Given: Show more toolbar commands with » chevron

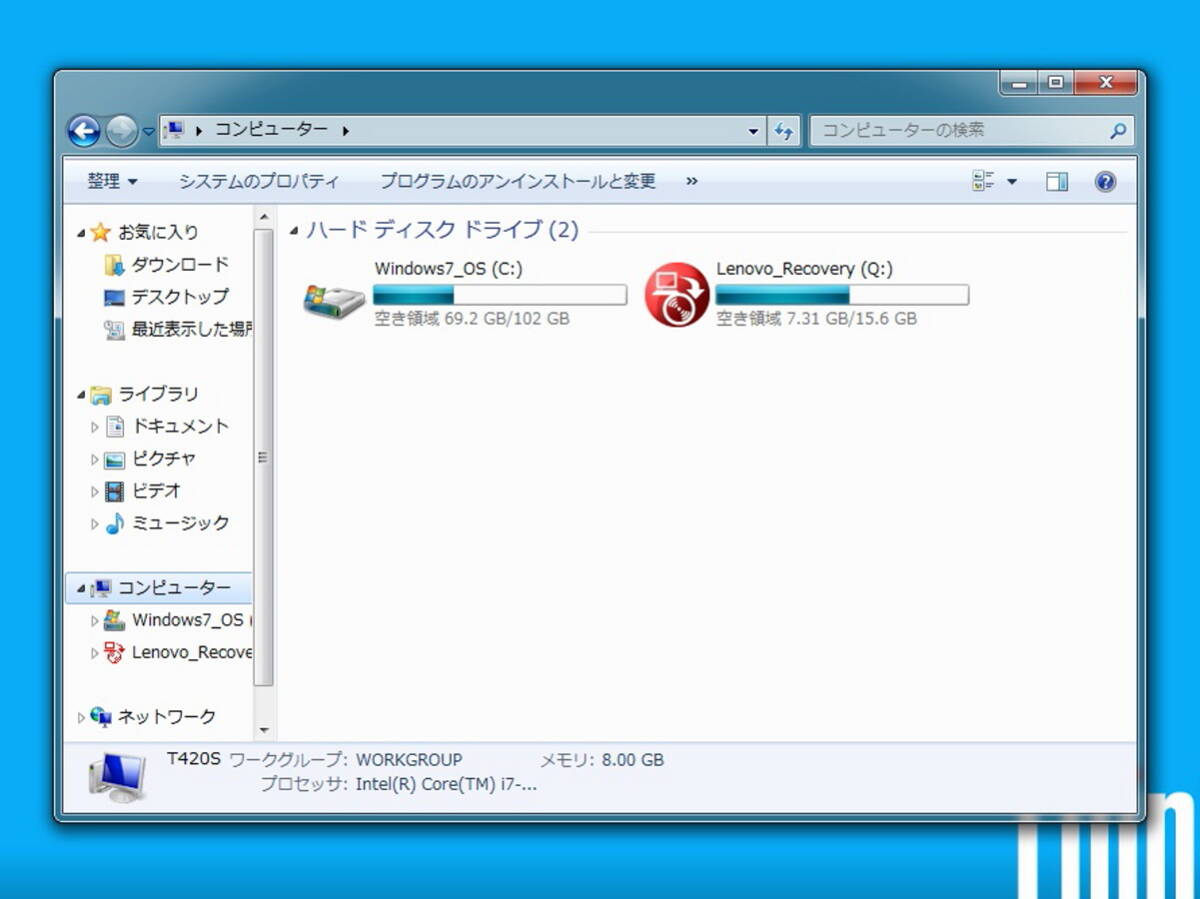Looking at the screenshot, I should click(692, 181).
